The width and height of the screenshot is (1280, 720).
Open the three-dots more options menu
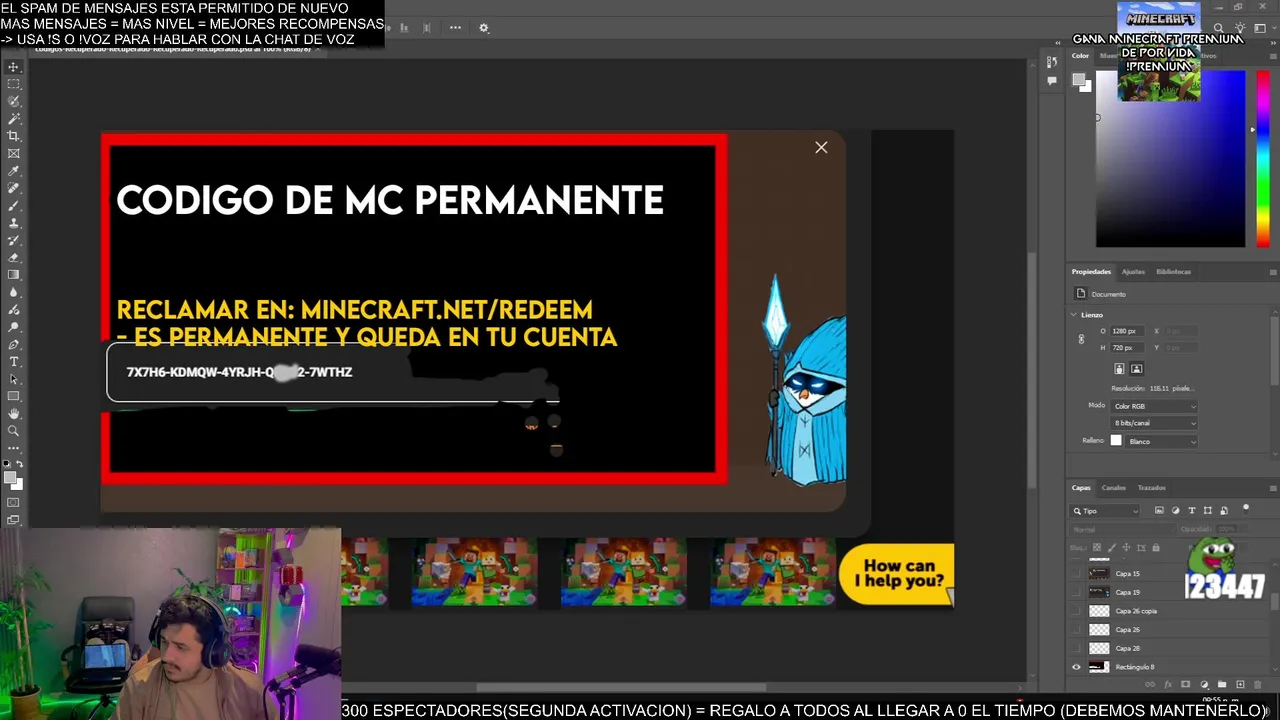pyautogui.click(x=455, y=28)
